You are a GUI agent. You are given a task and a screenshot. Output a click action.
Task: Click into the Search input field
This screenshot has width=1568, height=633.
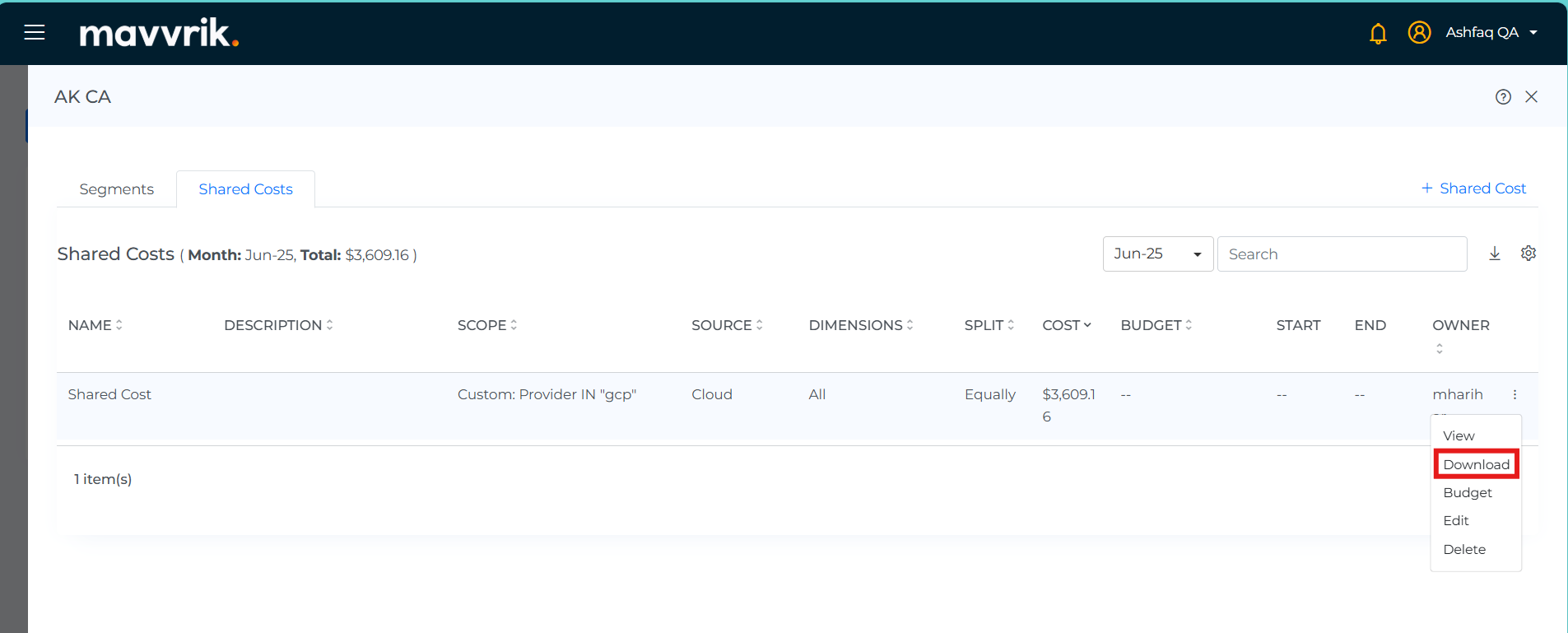tap(1342, 254)
